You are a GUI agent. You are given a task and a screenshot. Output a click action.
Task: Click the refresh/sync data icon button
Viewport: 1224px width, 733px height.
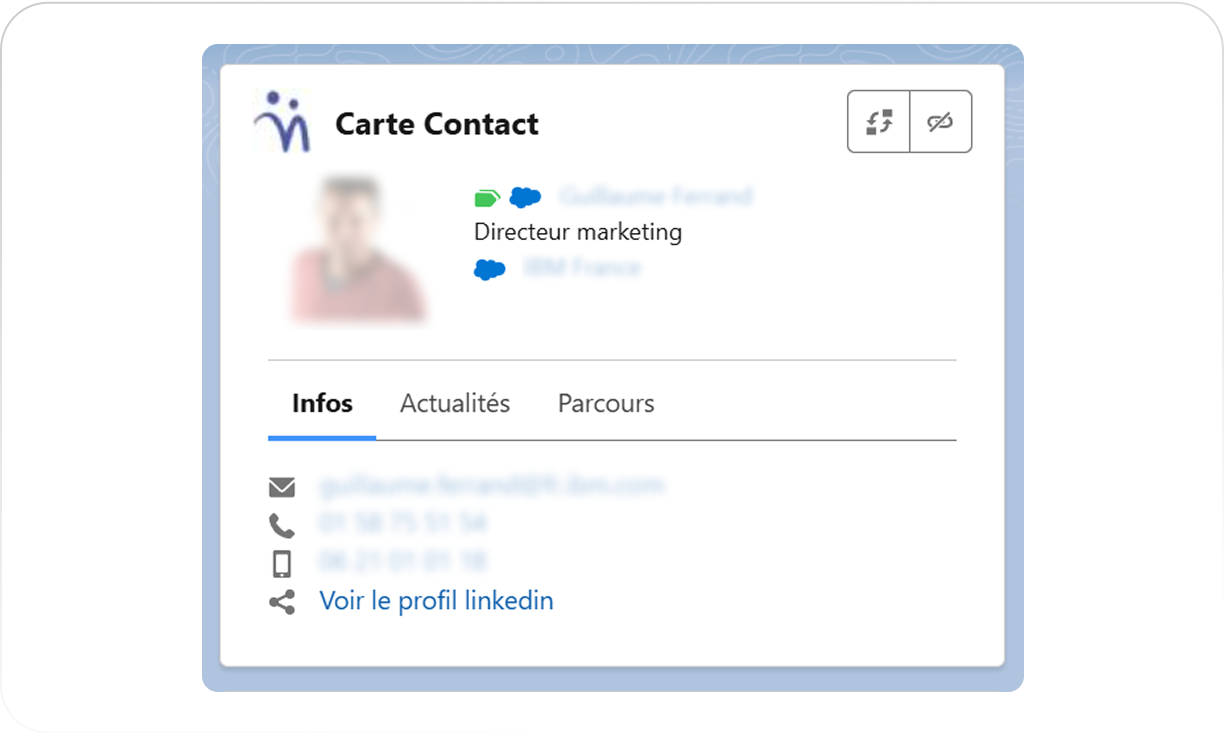pyautogui.click(x=879, y=122)
